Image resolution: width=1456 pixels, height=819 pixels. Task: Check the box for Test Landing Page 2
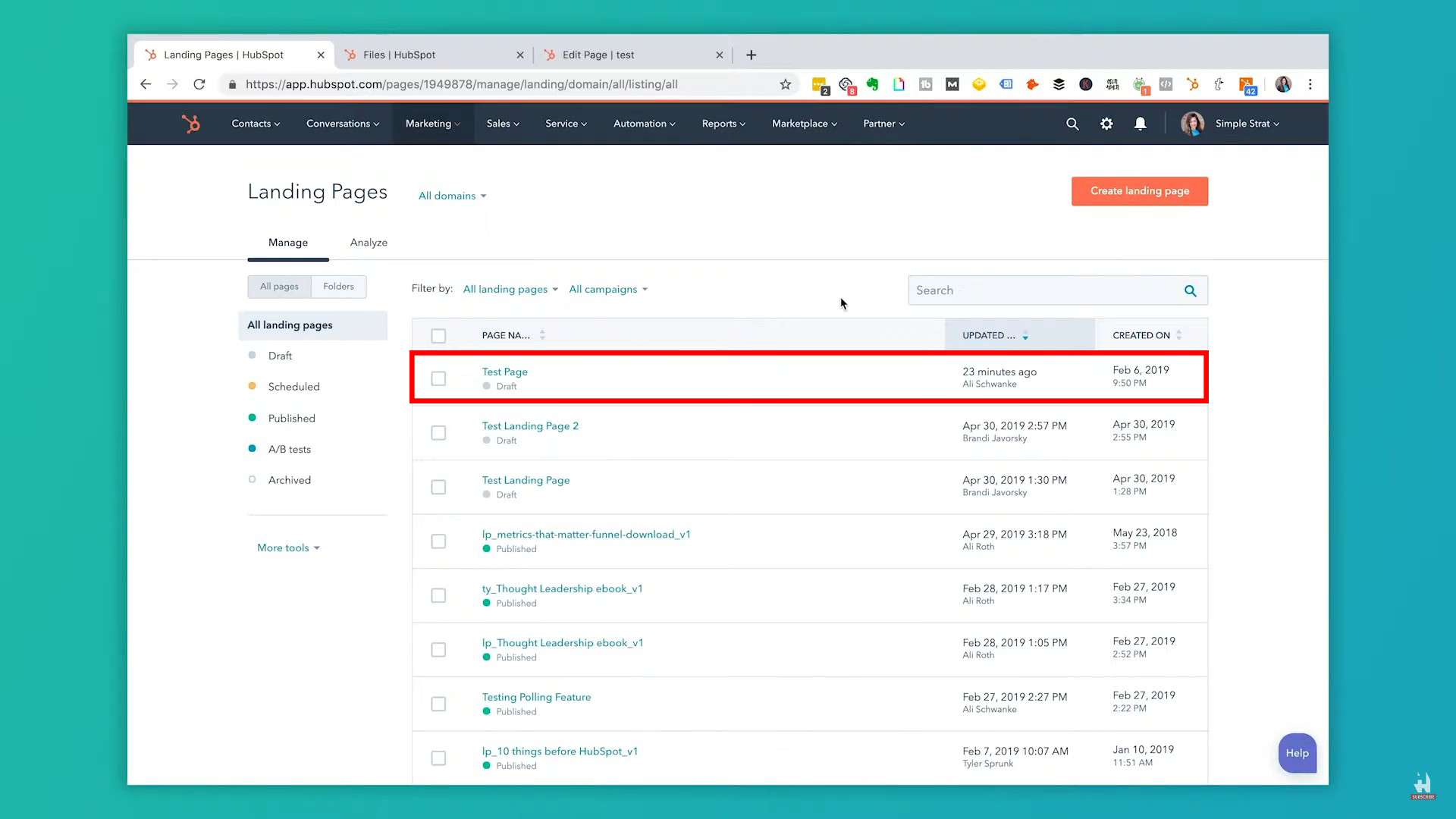(438, 433)
